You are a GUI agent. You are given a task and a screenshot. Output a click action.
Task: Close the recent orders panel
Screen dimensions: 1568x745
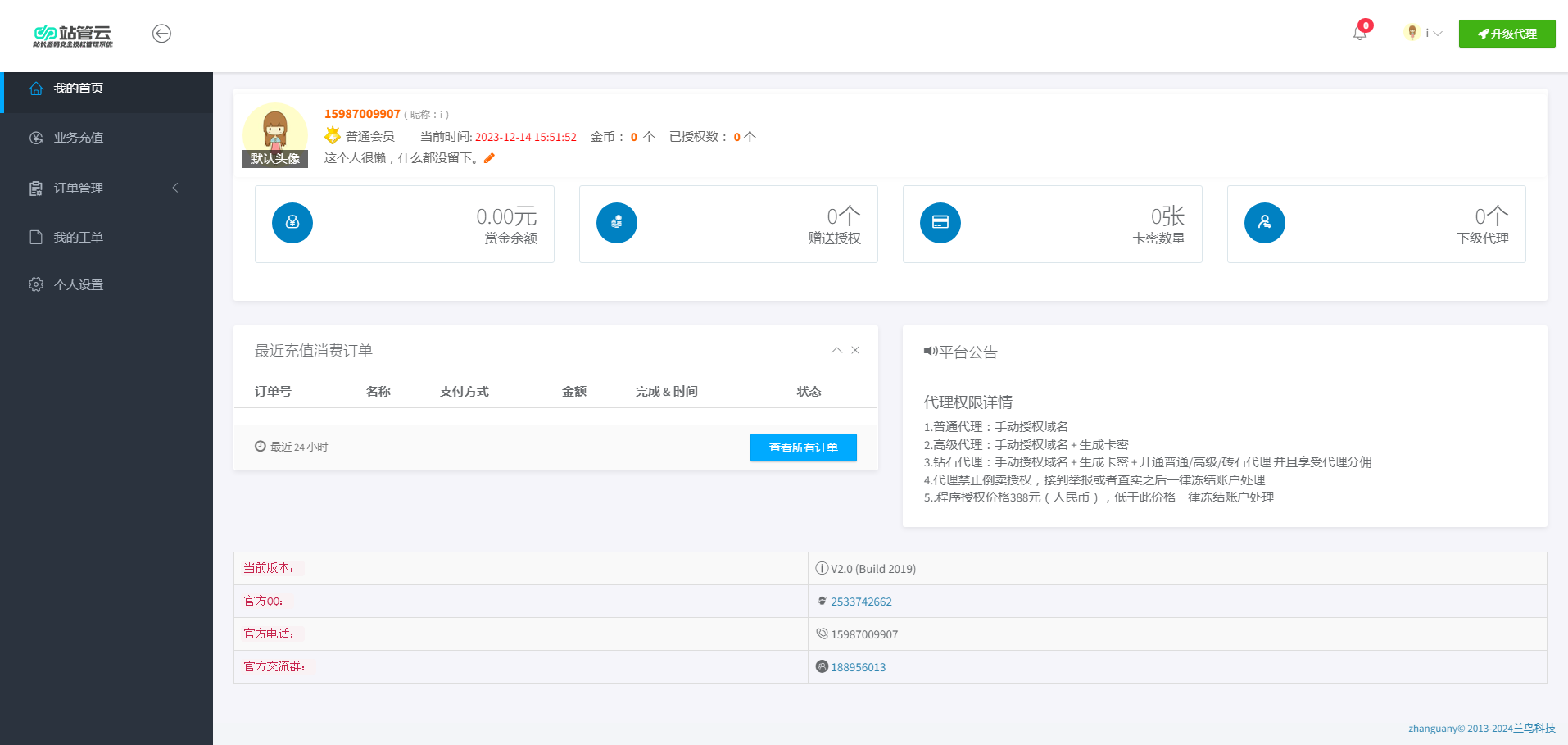coord(855,350)
